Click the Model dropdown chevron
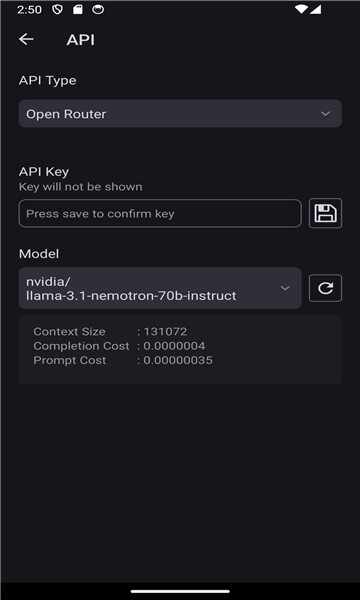 coord(285,288)
